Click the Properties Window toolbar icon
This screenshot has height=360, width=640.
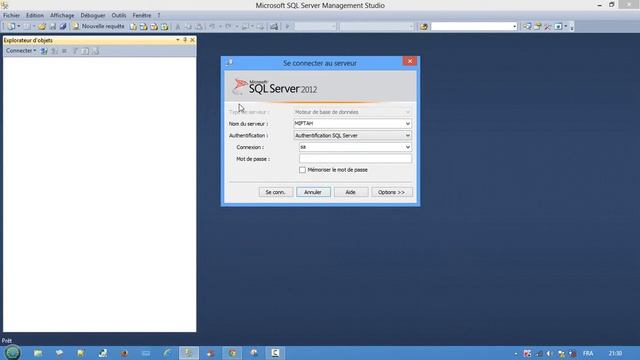coord(538,27)
